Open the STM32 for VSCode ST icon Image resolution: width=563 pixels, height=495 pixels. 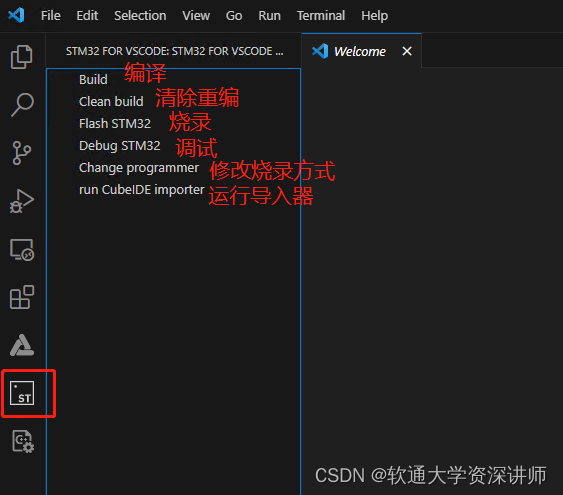point(22,393)
